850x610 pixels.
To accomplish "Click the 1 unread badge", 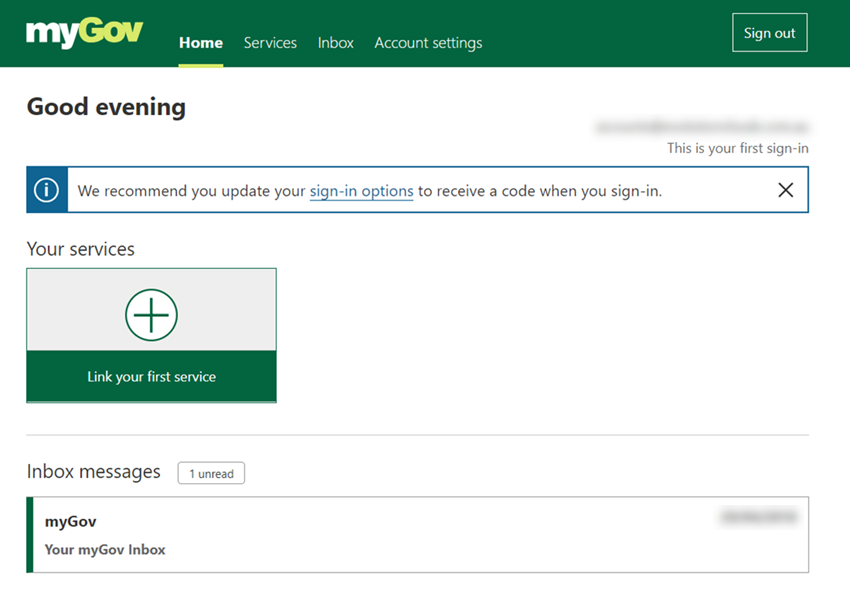I will [211, 473].
